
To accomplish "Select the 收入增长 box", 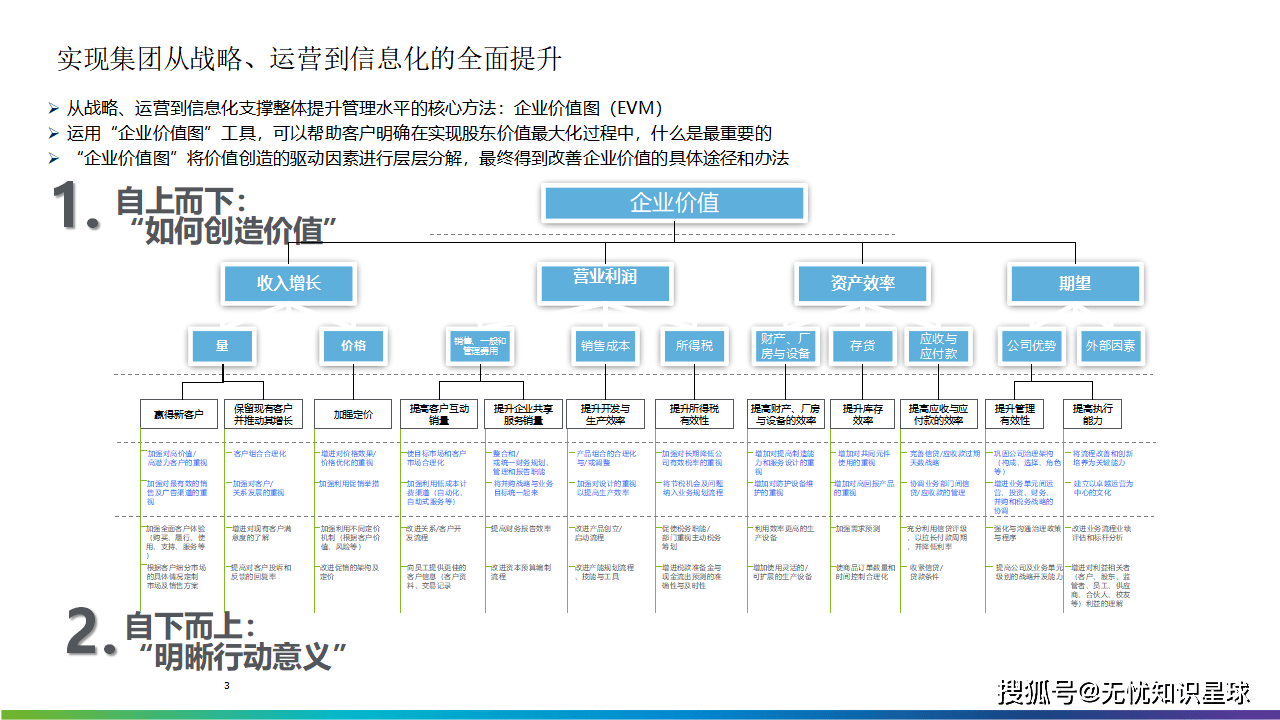I will tap(289, 283).
